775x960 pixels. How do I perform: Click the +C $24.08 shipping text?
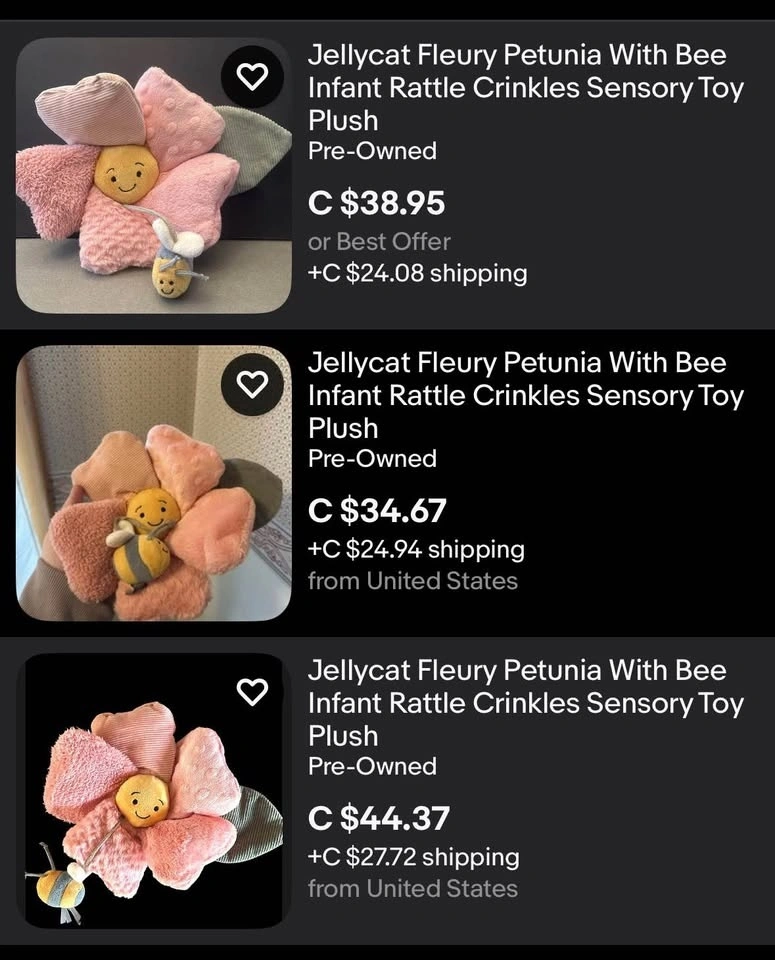[417, 273]
